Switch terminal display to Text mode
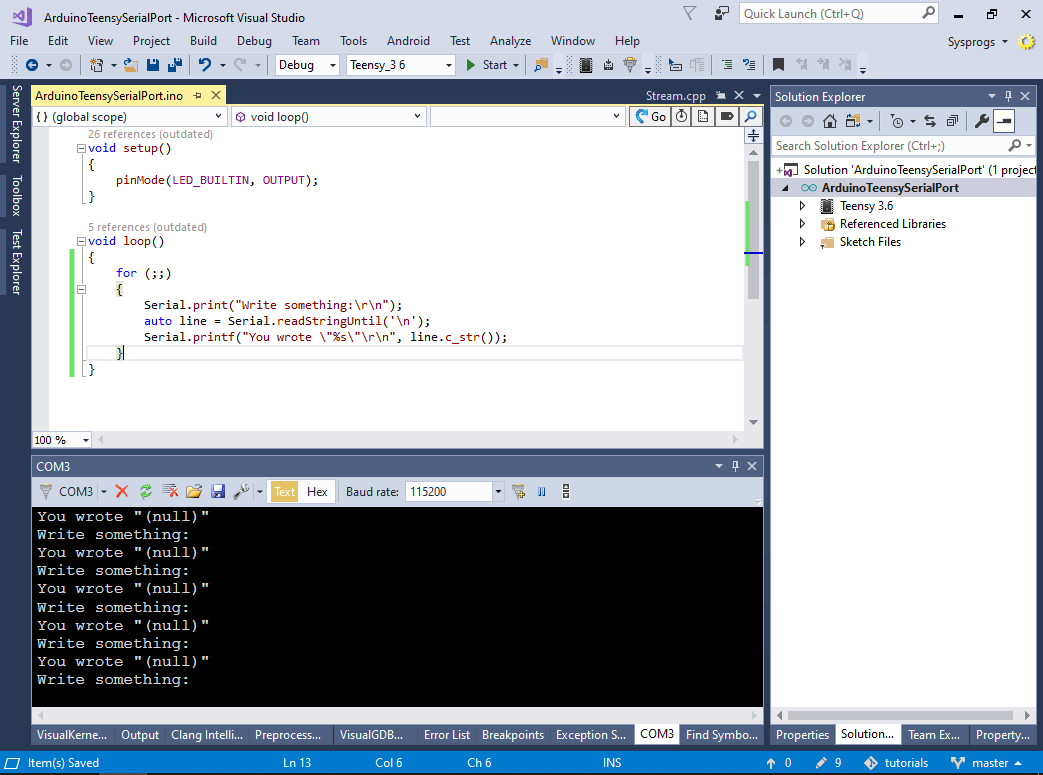The height and width of the screenshot is (775, 1043). pyautogui.click(x=284, y=492)
